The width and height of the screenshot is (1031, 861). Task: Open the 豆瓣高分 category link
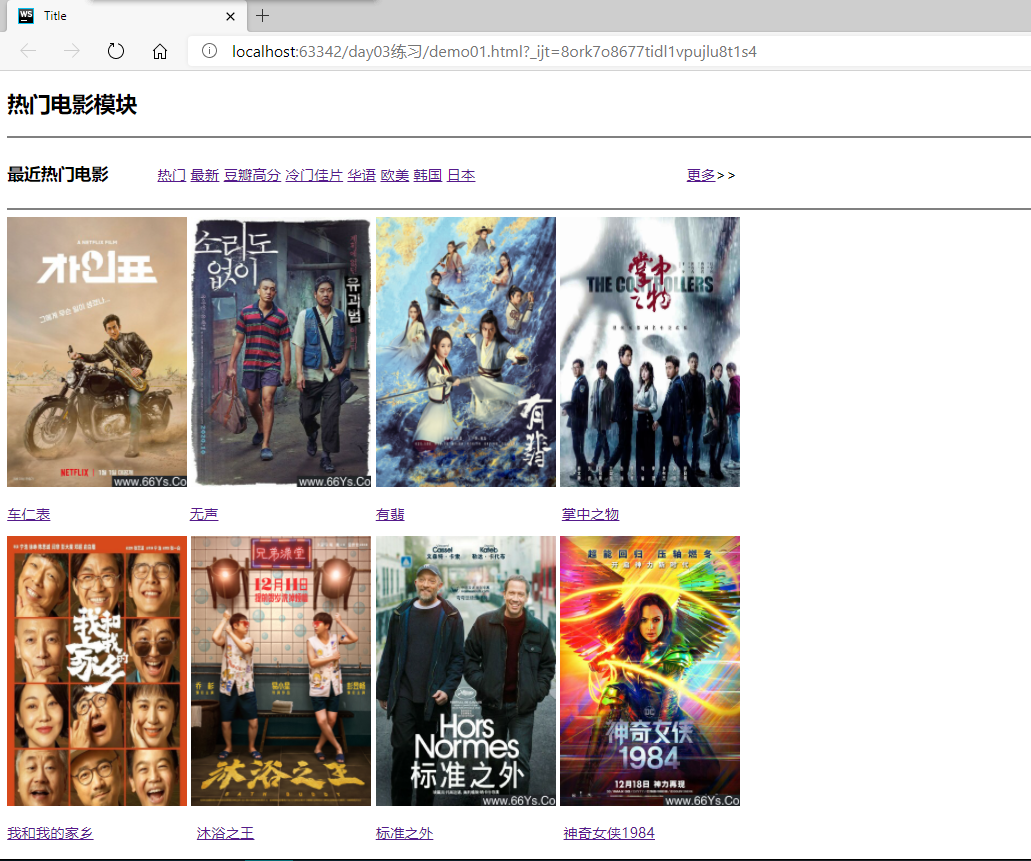point(252,175)
